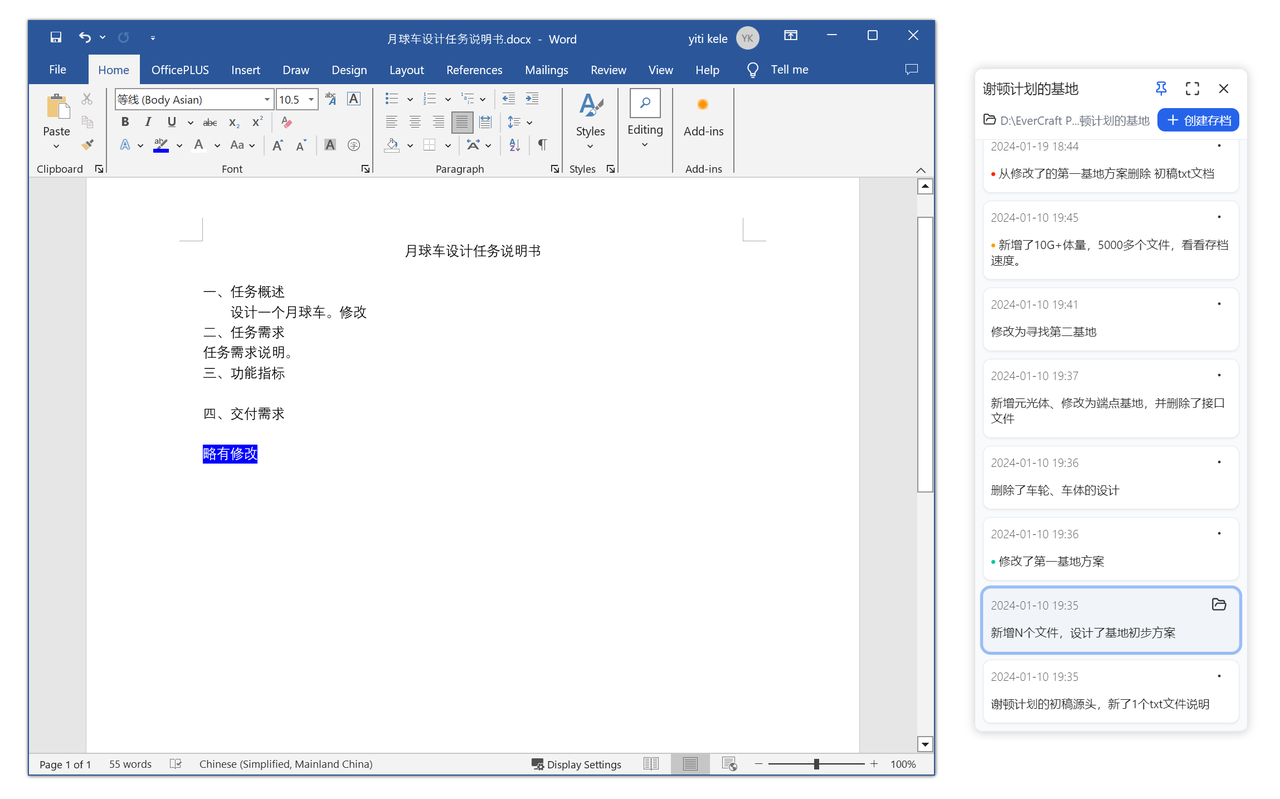Switch to the Review ribbon tab

tap(608, 69)
